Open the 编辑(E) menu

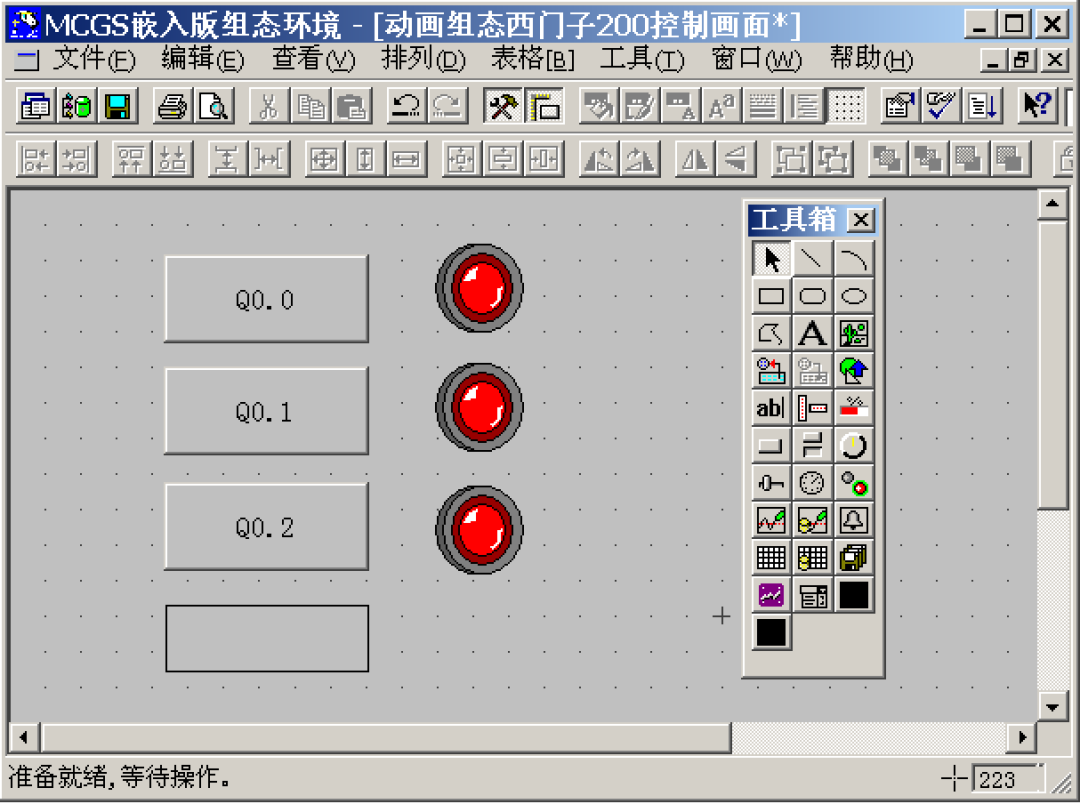coord(202,59)
